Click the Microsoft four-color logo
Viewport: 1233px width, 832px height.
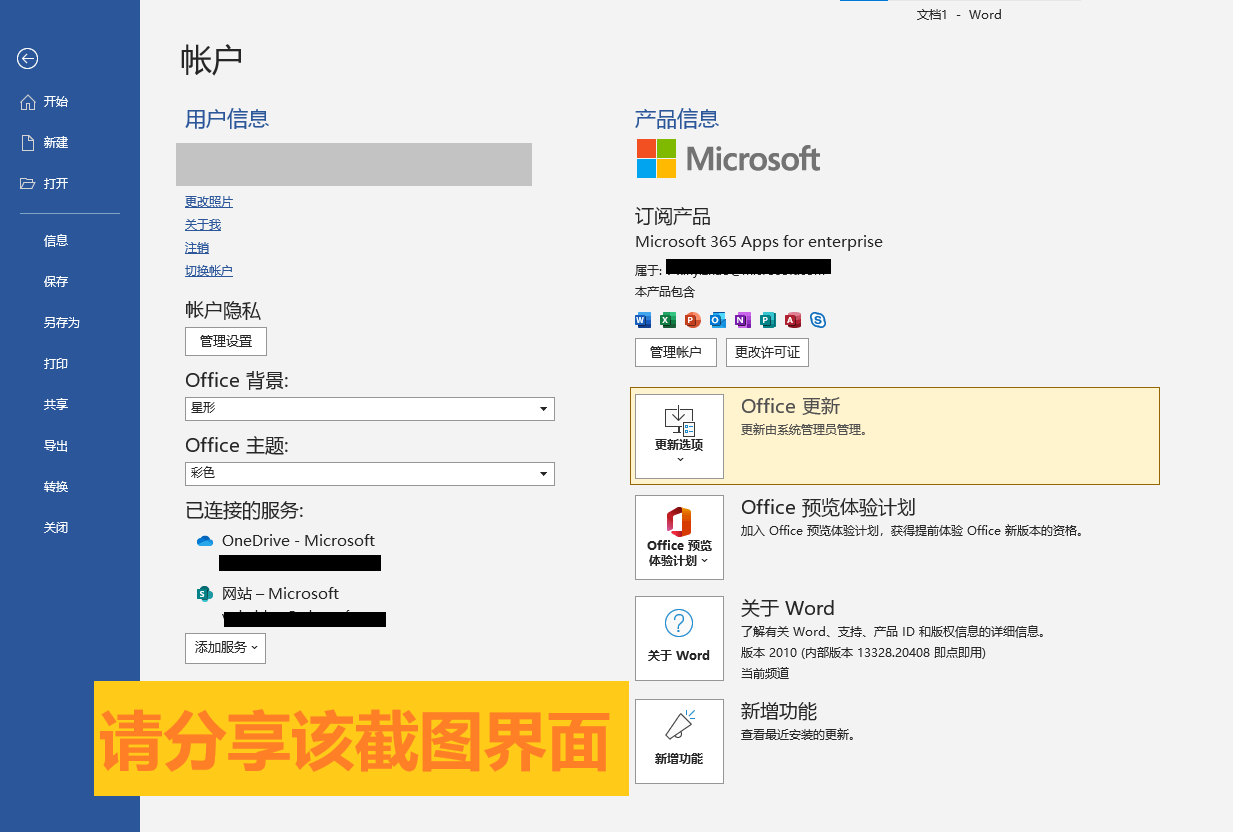[657, 158]
